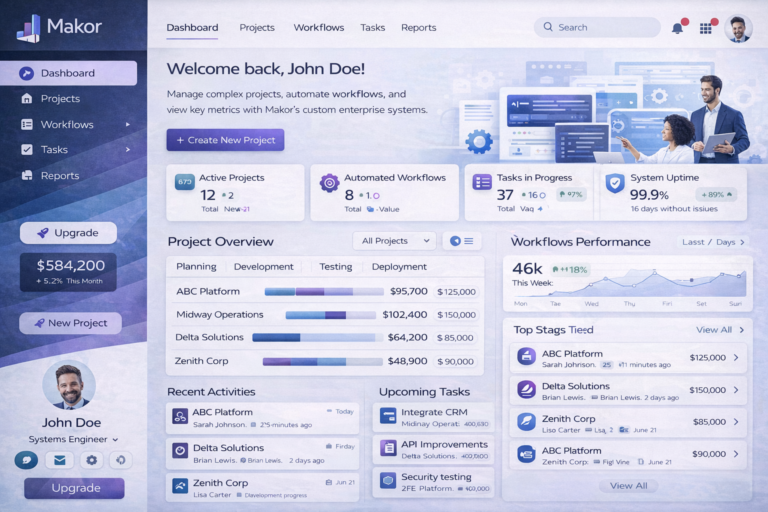Switch to the Reports top navigation tab
Screen dimensions: 768x512
point(418,28)
